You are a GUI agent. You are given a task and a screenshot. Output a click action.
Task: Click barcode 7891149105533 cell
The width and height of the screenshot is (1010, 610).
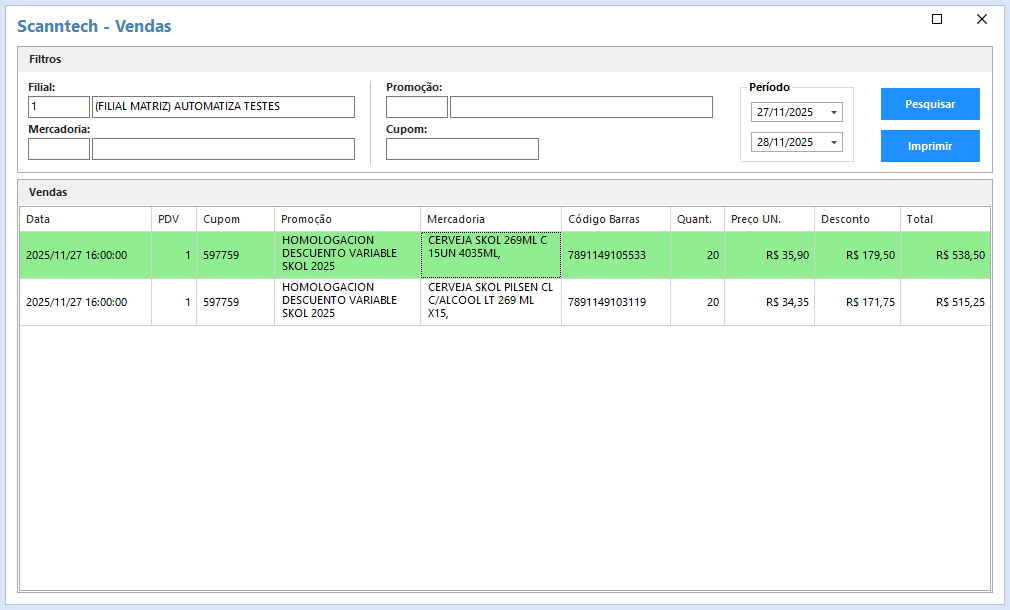pyautogui.click(x=615, y=255)
